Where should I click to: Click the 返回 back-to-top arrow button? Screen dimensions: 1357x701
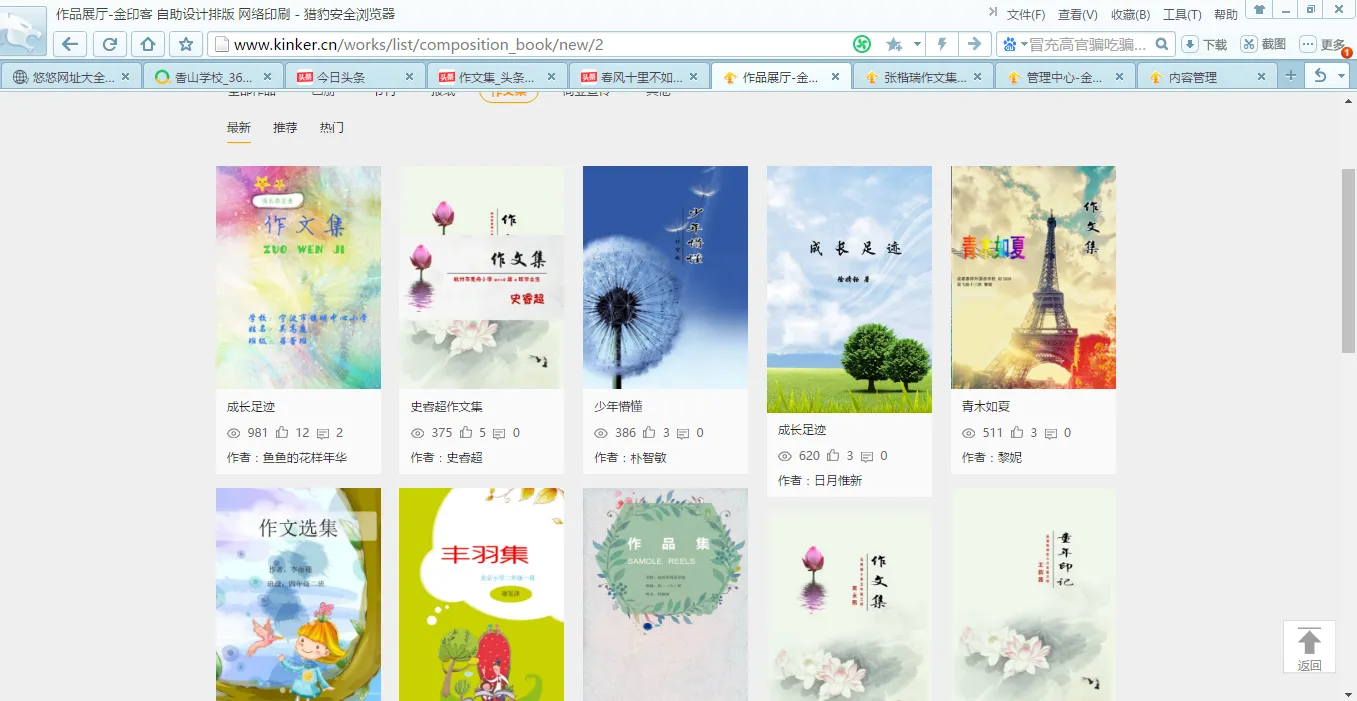(1309, 647)
